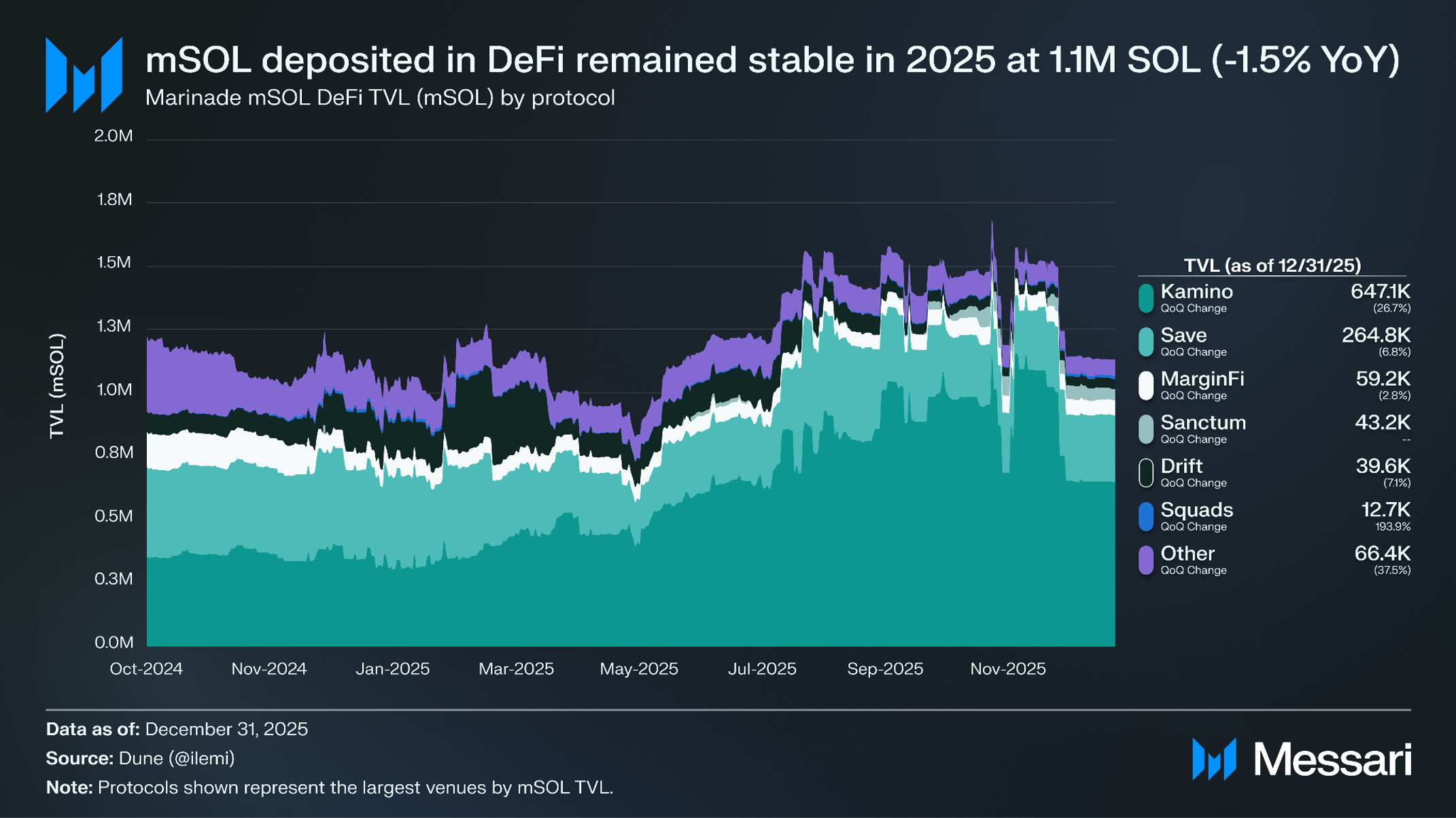Click the Kamino teal legend swatch
1456x818 pixels.
click(x=1146, y=298)
